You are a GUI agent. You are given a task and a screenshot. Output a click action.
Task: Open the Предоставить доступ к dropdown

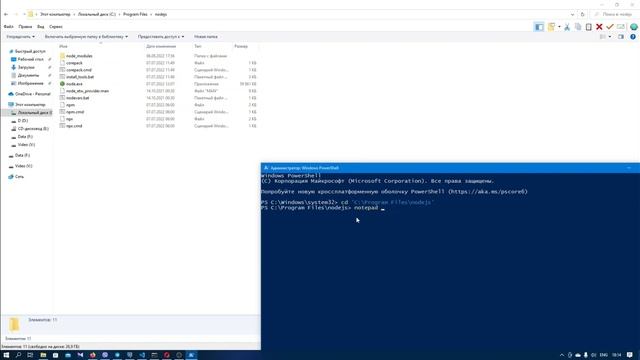click(160, 37)
